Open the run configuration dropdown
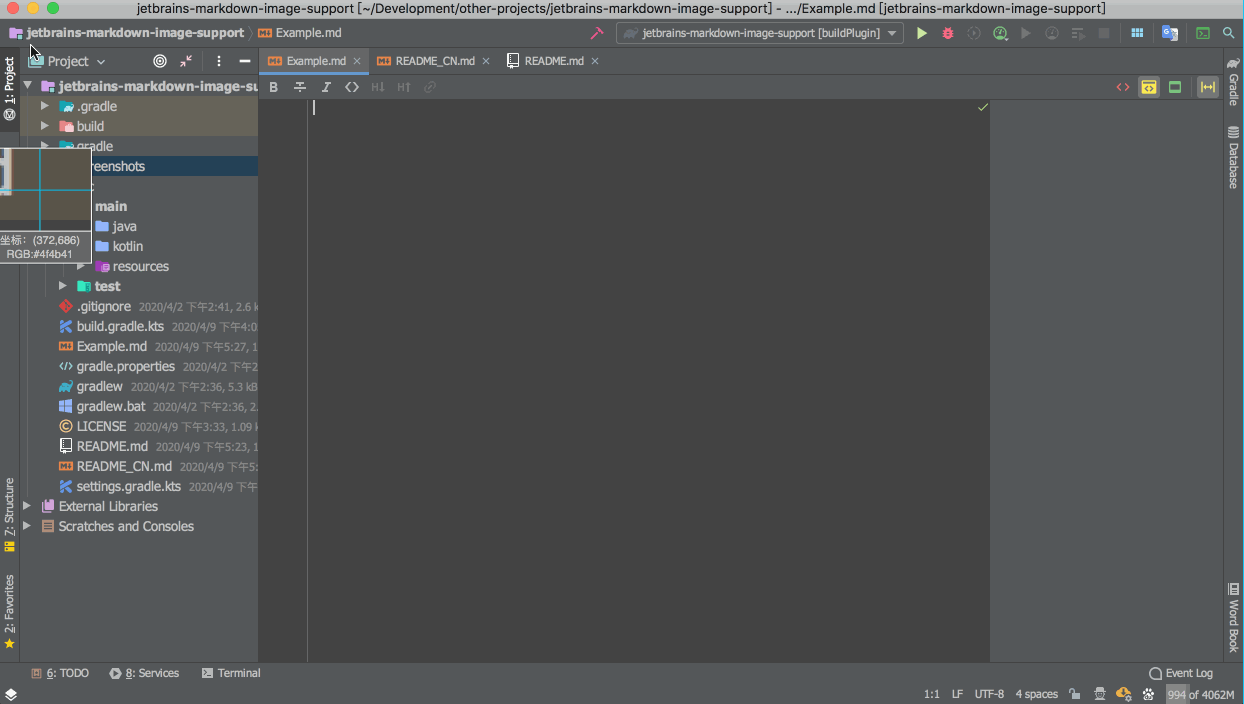The height and width of the screenshot is (704, 1244). 760,33
